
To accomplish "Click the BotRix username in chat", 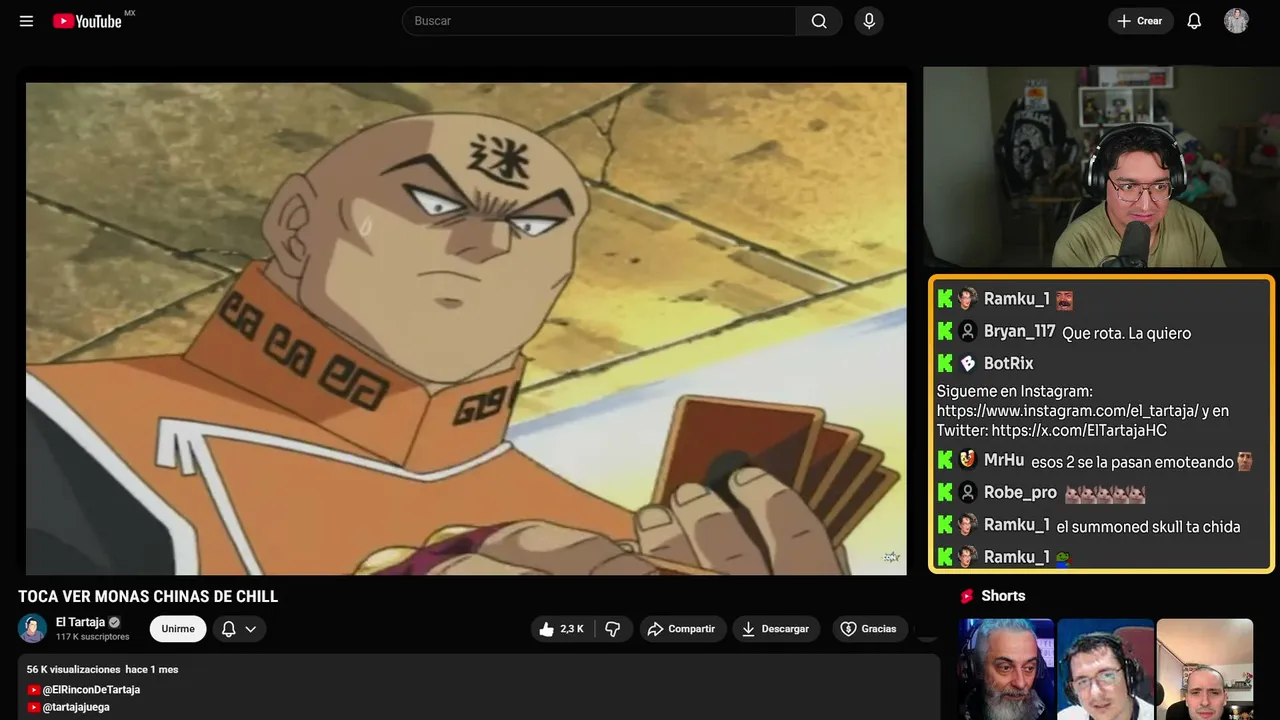I will point(1009,363).
